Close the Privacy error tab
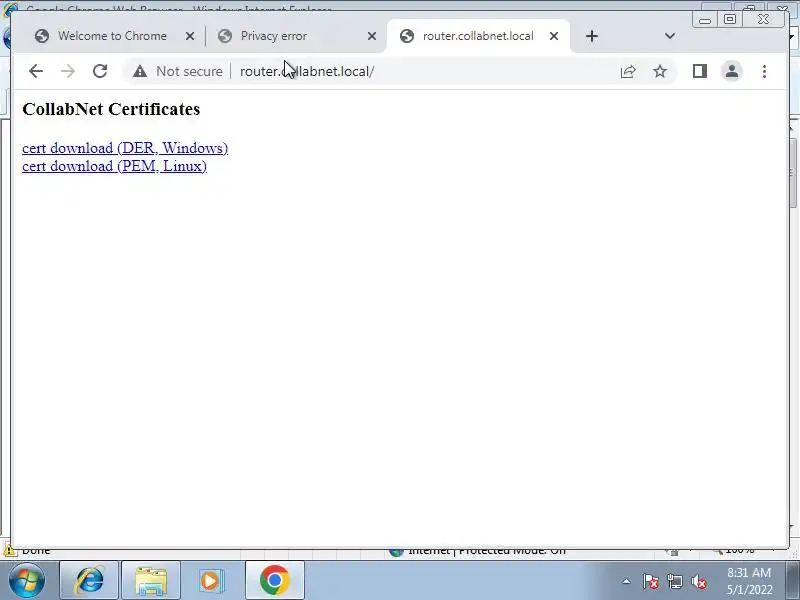This screenshot has width=800, height=600. click(x=372, y=36)
